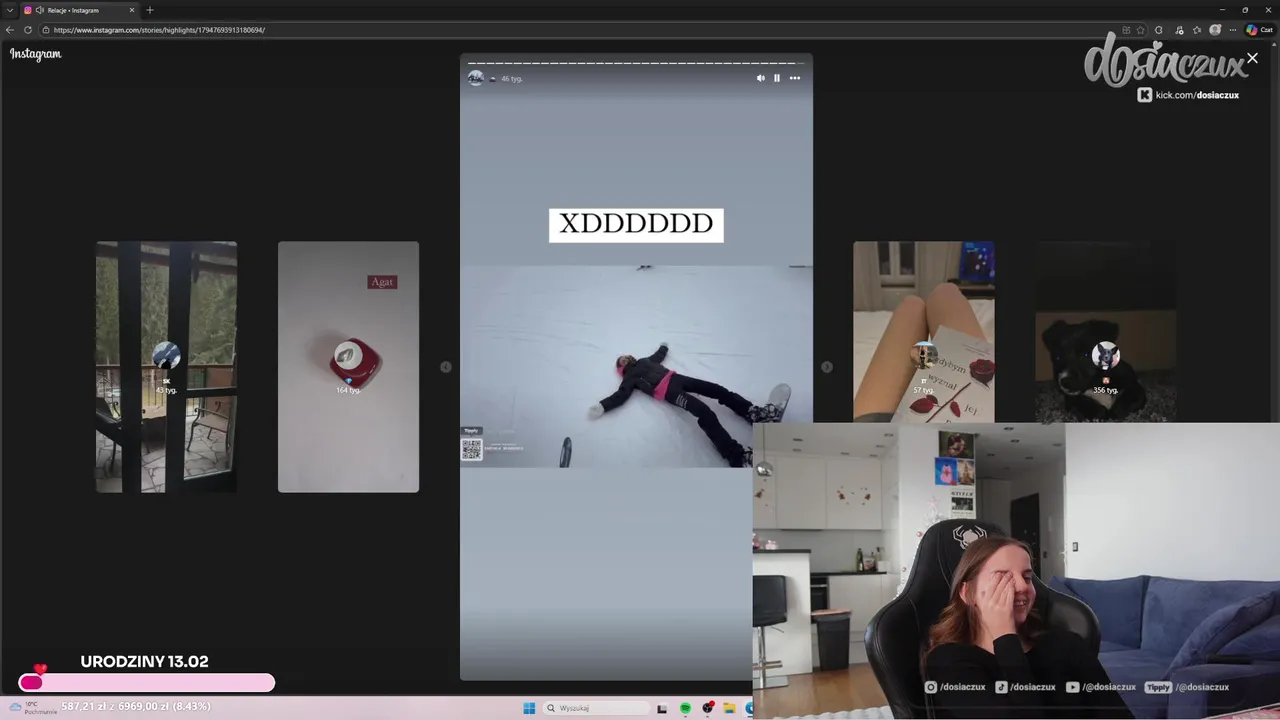Select the 'Relacje • Instagram' tab
This screenshot has height=720, width=1280.
78,10
